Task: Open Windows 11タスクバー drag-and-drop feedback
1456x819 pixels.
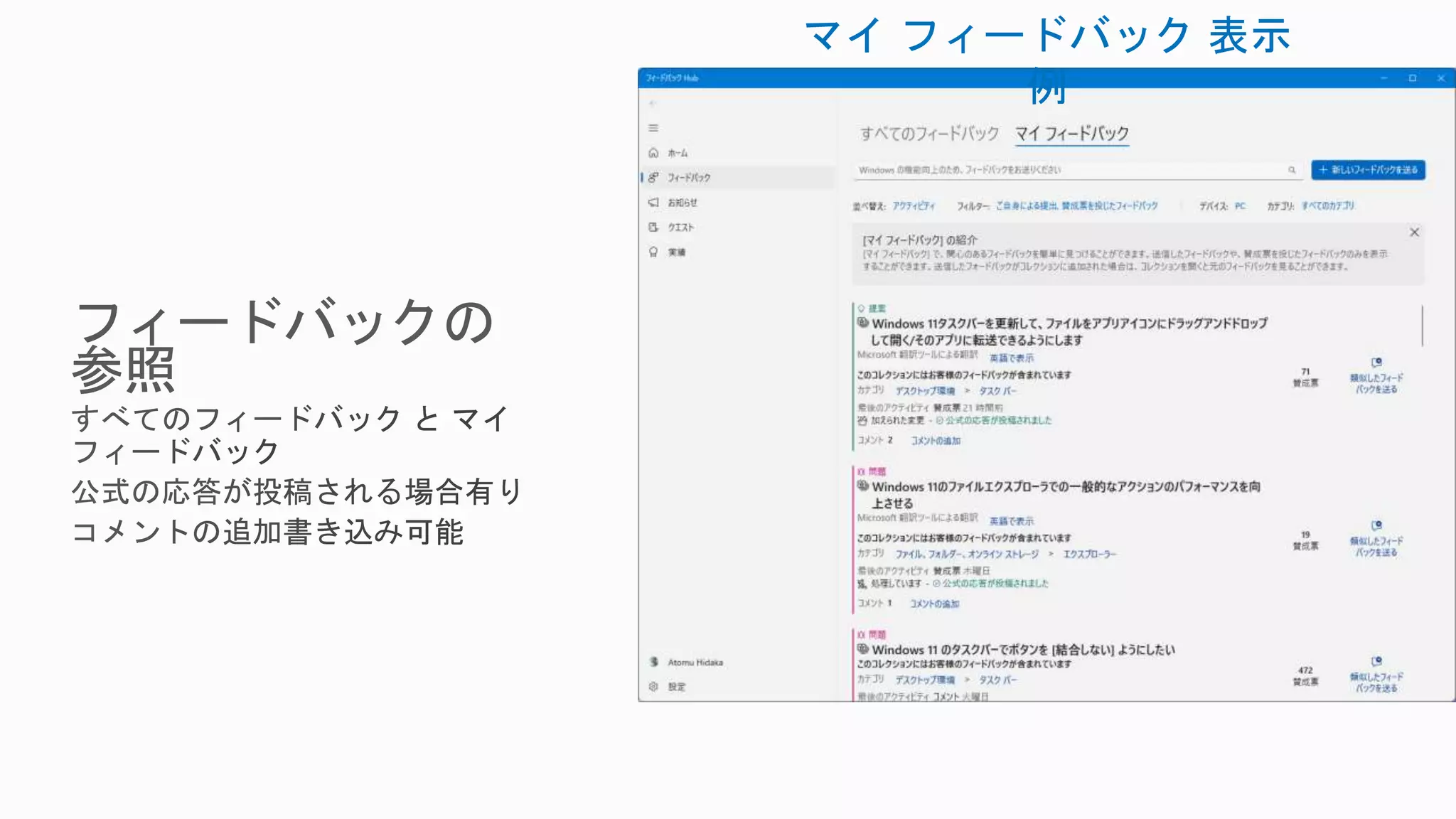Action: tap(1069, 331)
